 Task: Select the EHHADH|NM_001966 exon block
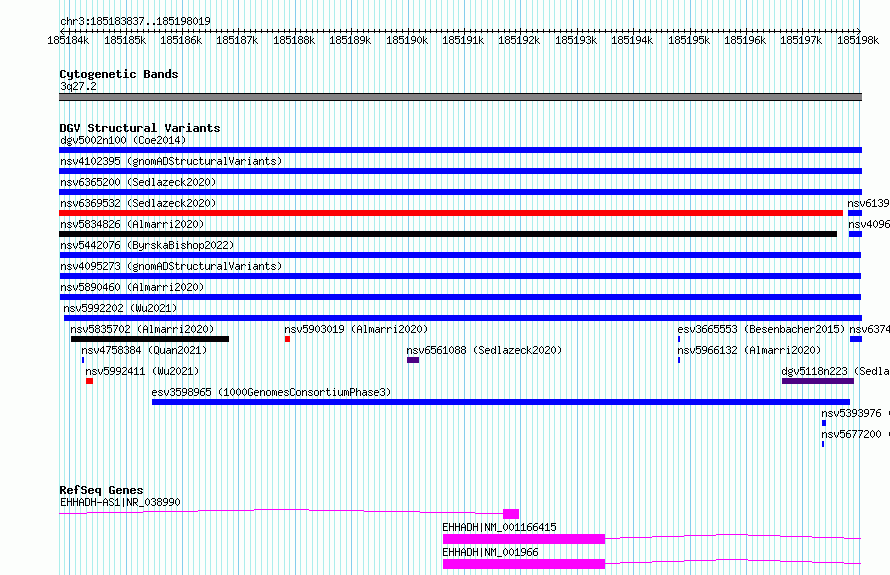pos(524,564)
